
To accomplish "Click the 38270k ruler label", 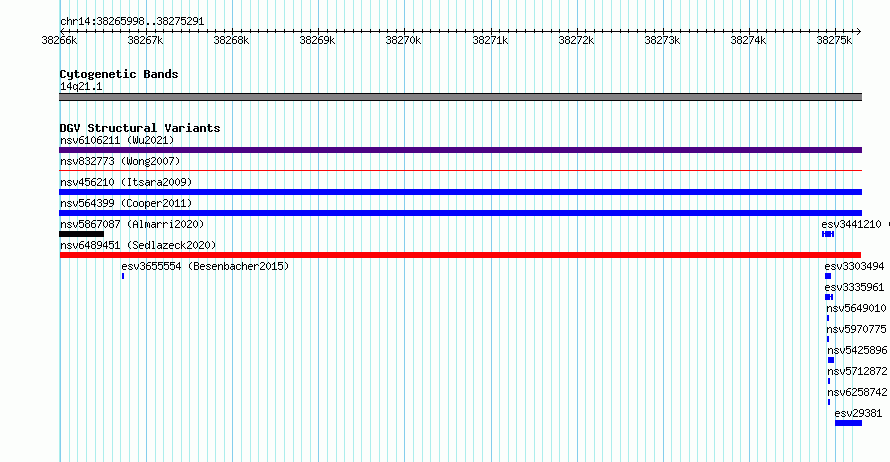I will coord(404,40).
